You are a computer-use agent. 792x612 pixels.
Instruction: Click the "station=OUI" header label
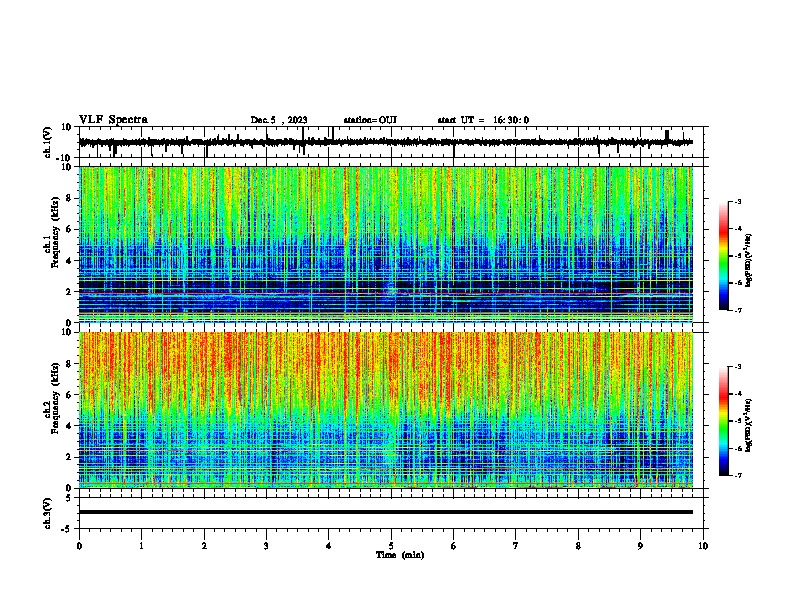370,120
